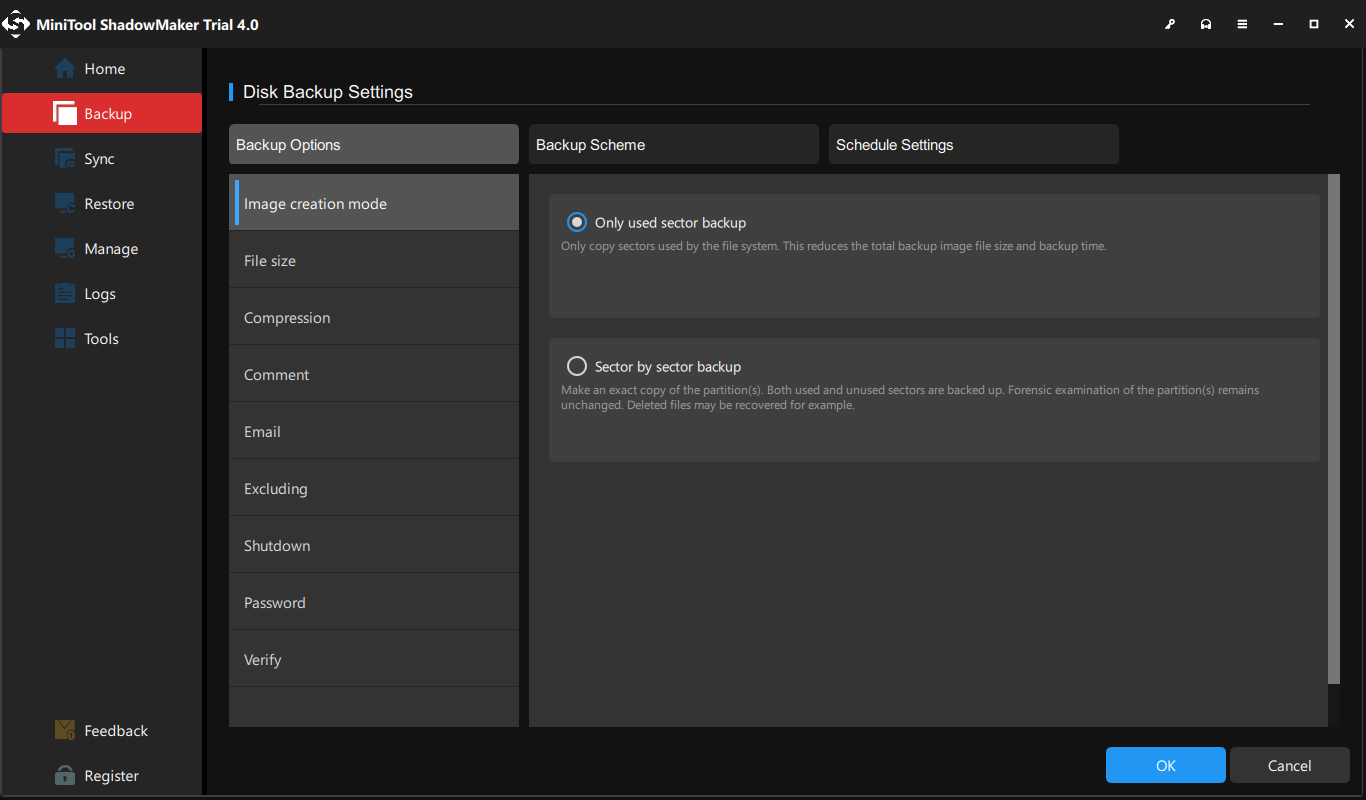
Task: Click the key icon in title bar
Action: coord(1170,25)
